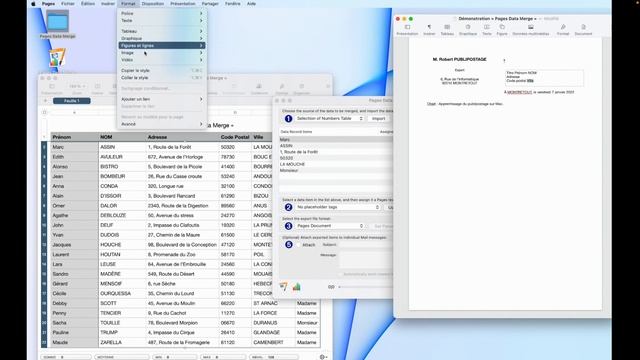Select the BISTRO cell in NOM column
This screenshot has height=360, width=640.
pos(122,167)
